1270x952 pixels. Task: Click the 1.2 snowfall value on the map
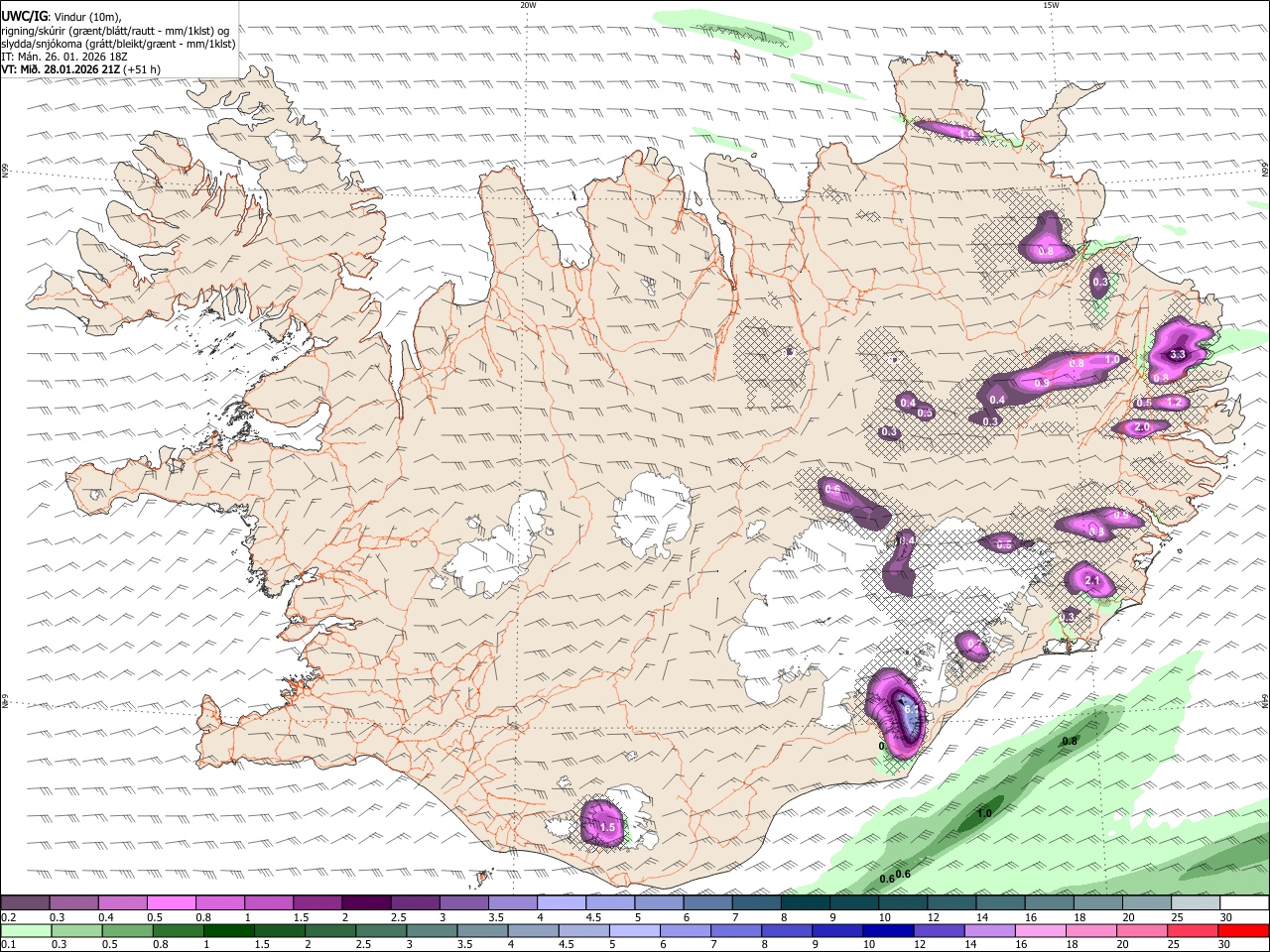[x=1174, y=403]
